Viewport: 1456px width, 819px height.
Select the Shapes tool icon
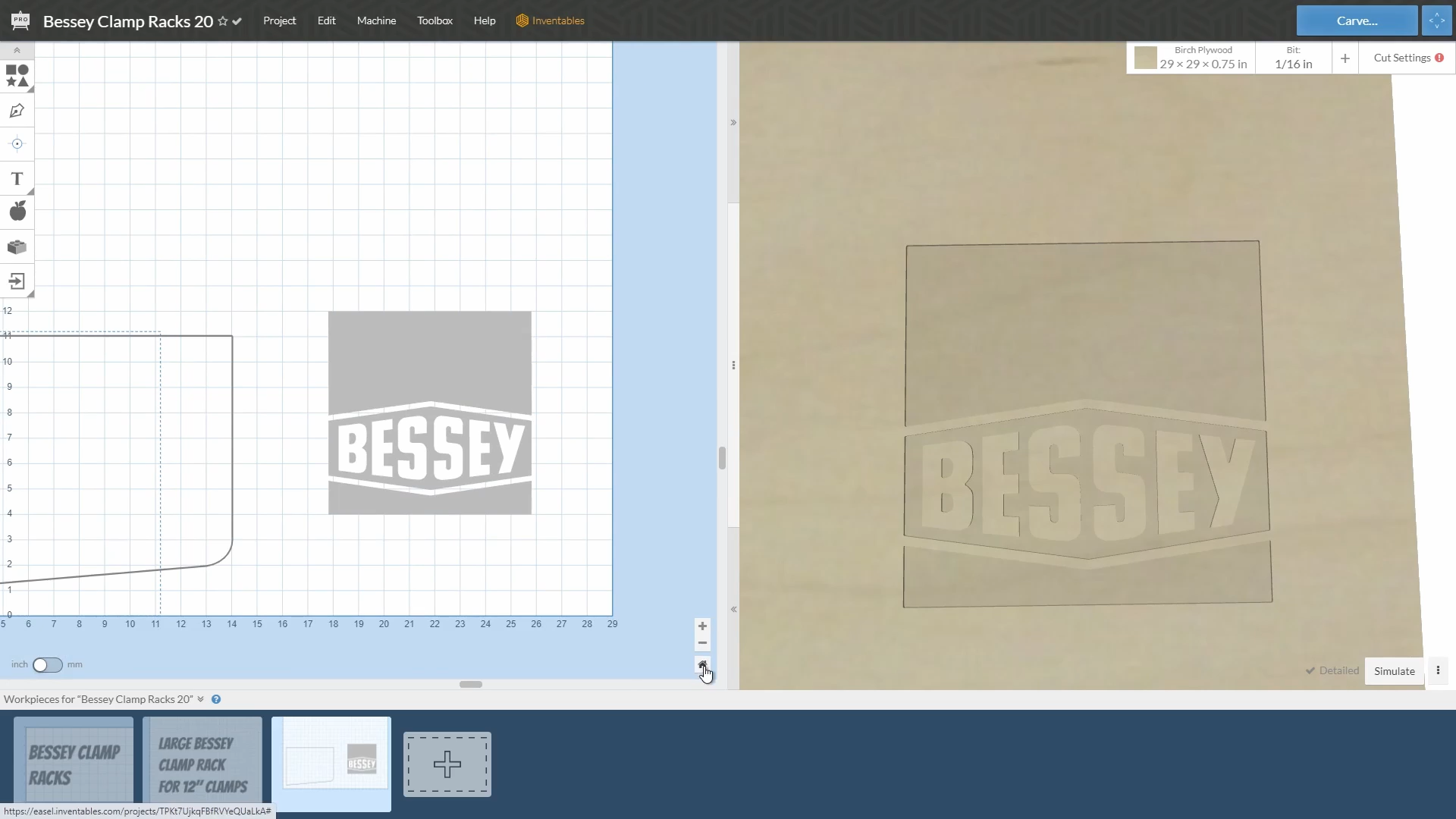(17, 76)
